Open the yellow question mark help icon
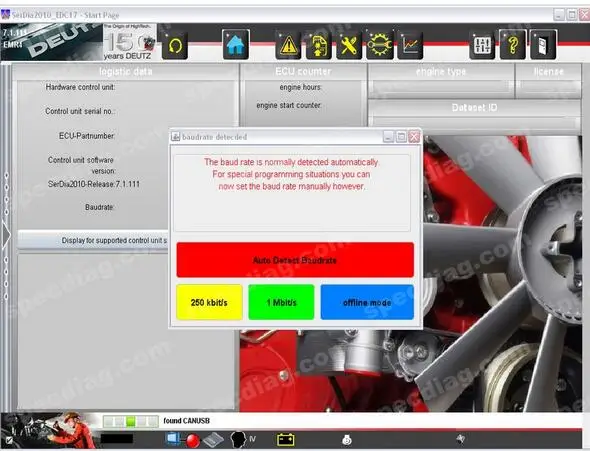 point(513,45)
